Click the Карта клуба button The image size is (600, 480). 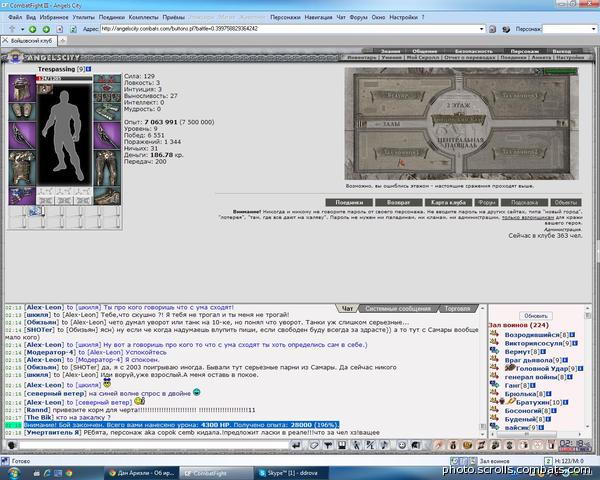tap(448, 202)
